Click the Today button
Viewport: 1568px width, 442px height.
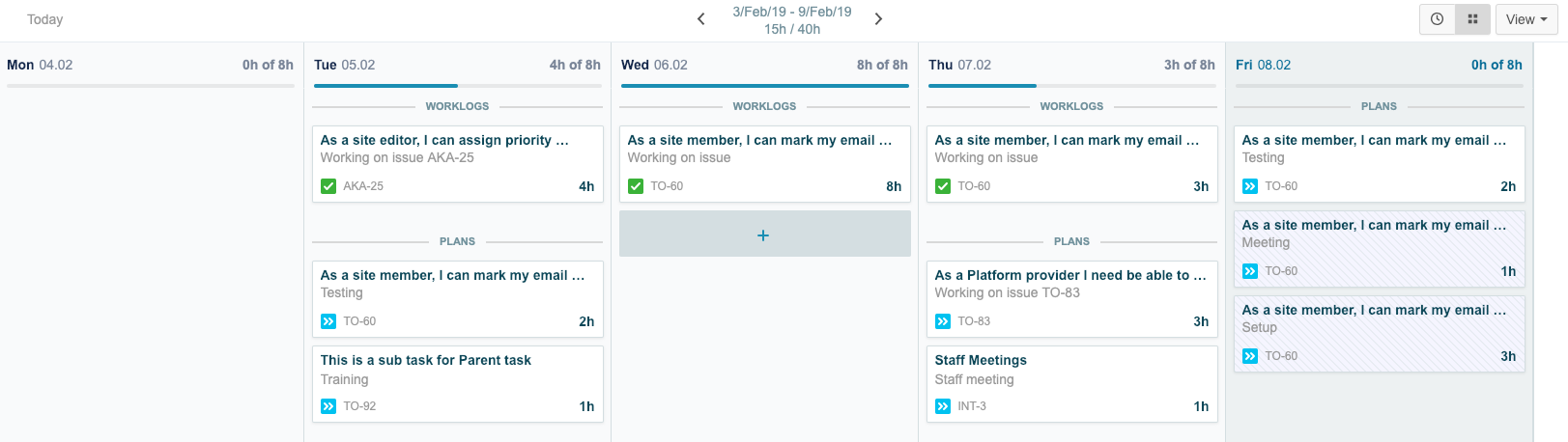pos(44,19)
